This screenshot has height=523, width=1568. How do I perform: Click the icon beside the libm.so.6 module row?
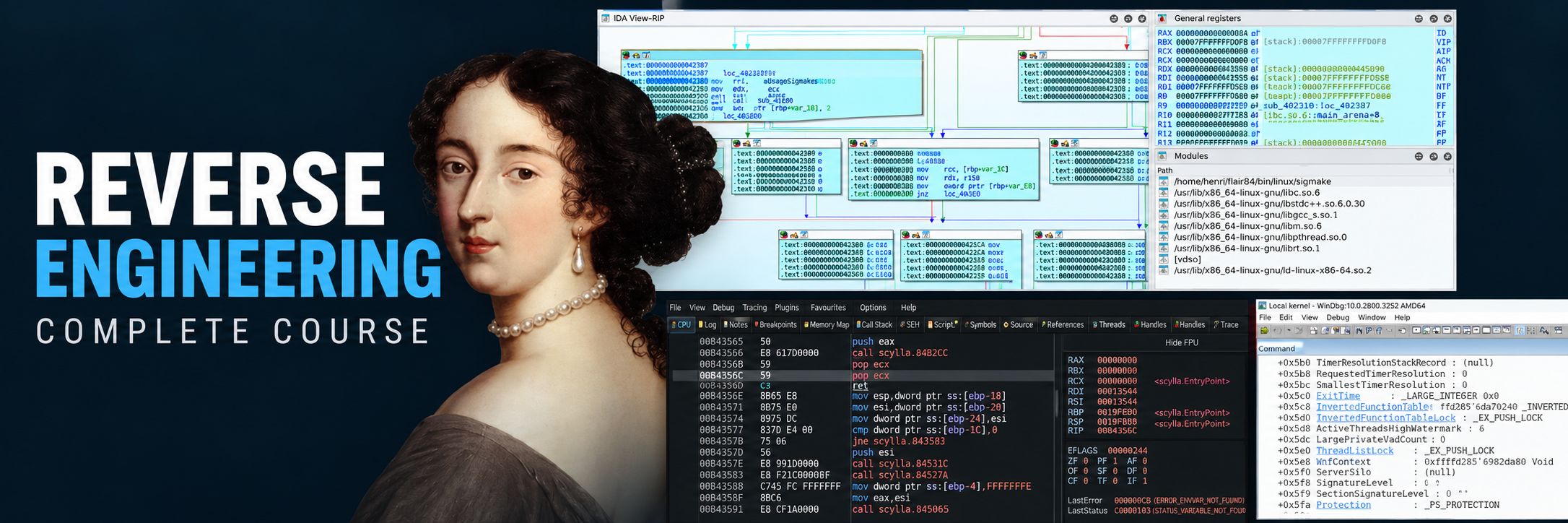point(1163,226)
